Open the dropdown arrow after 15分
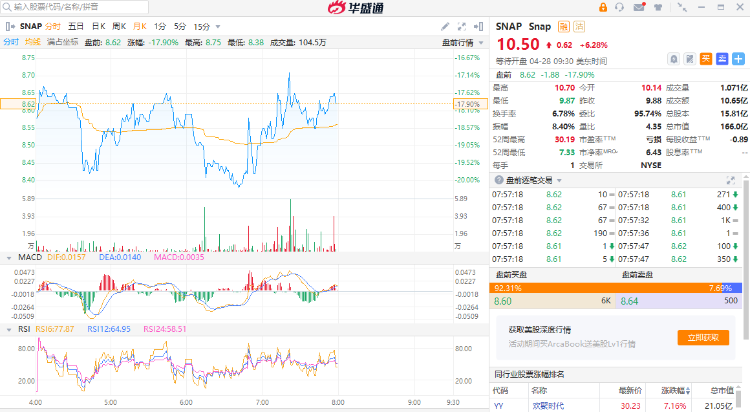The width and height of the screenshot is (750, 412). click(218, 27)
